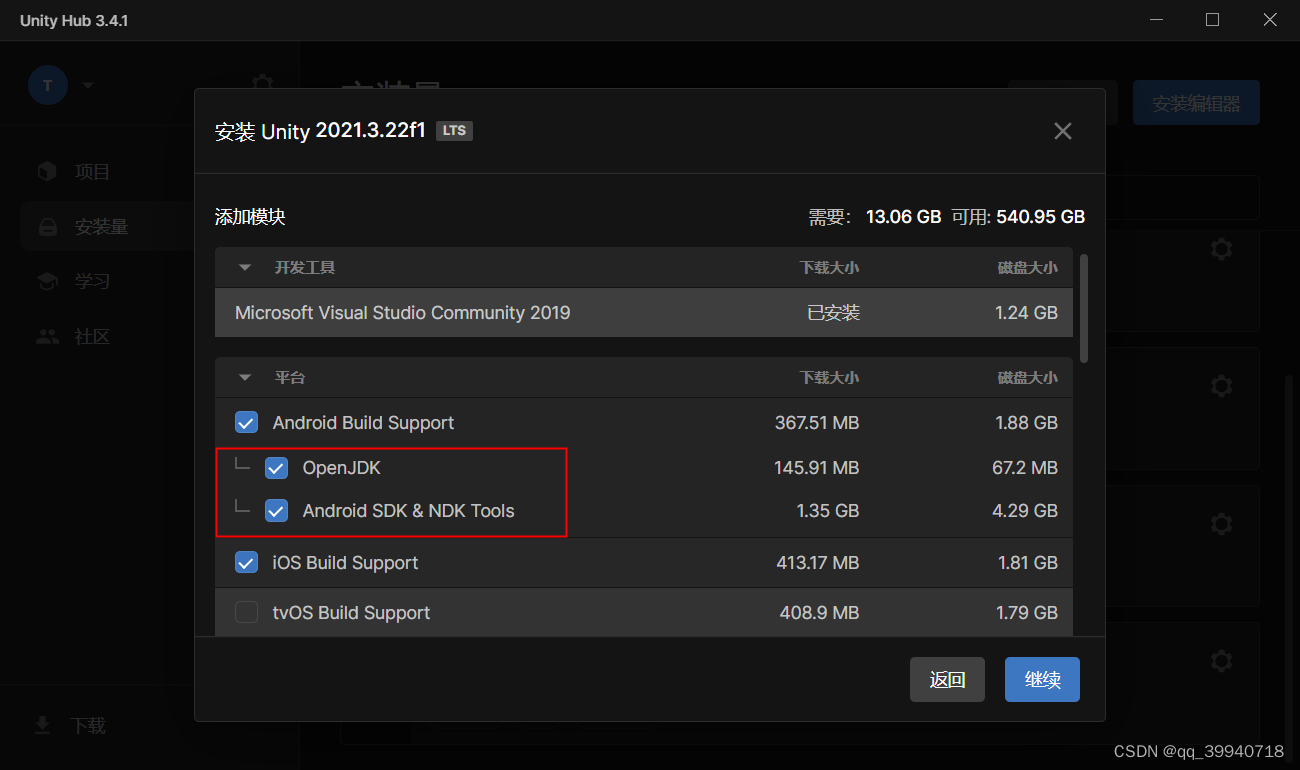This screenshot has height=770, width=1300.
Task: Click the 1.24 GB disk size value
Action: pos(1026,313)
